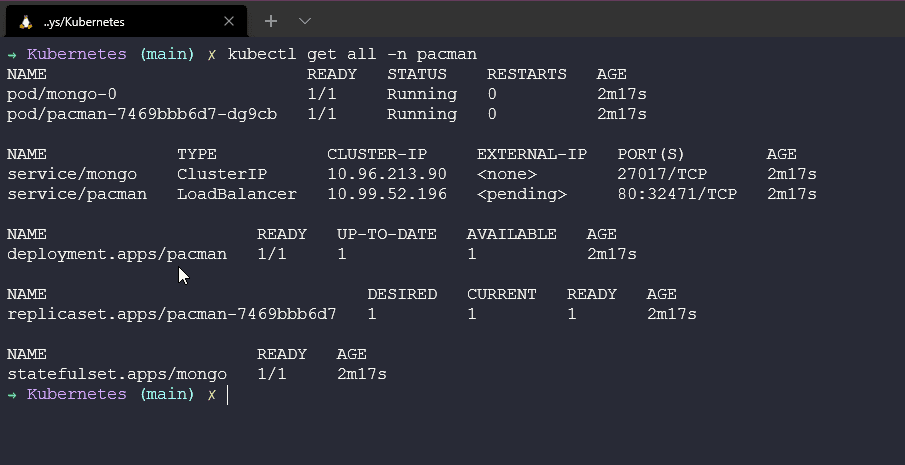
Task: Click the Linux penguin tab icon
Action: (25, 22)
